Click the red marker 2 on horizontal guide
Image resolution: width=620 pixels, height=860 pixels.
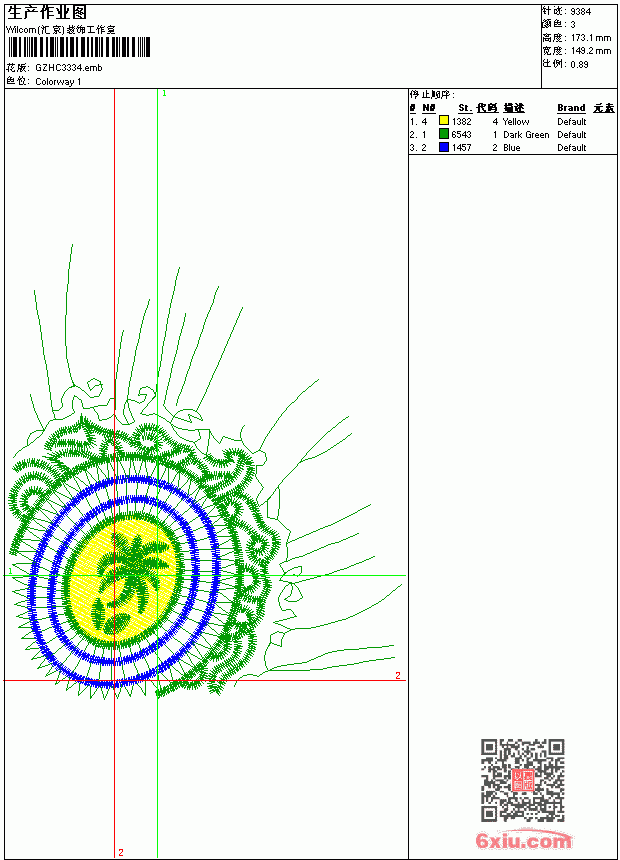tap(398, 675)
